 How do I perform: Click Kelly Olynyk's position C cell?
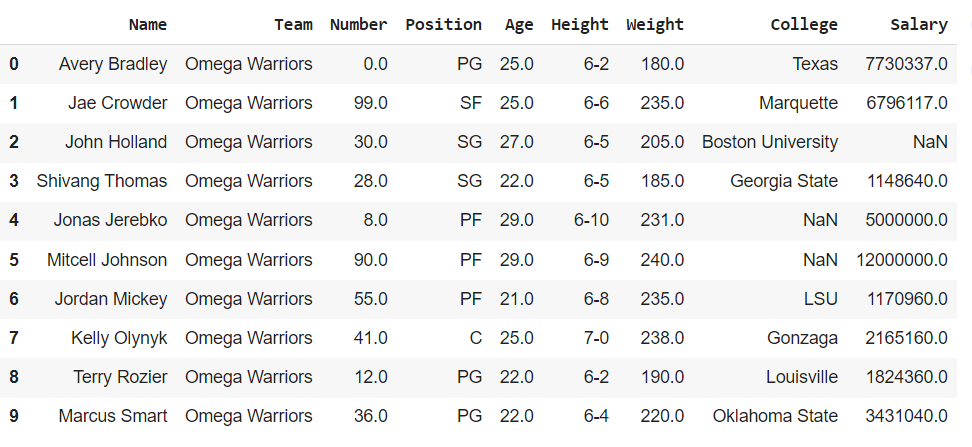point(476,337)
